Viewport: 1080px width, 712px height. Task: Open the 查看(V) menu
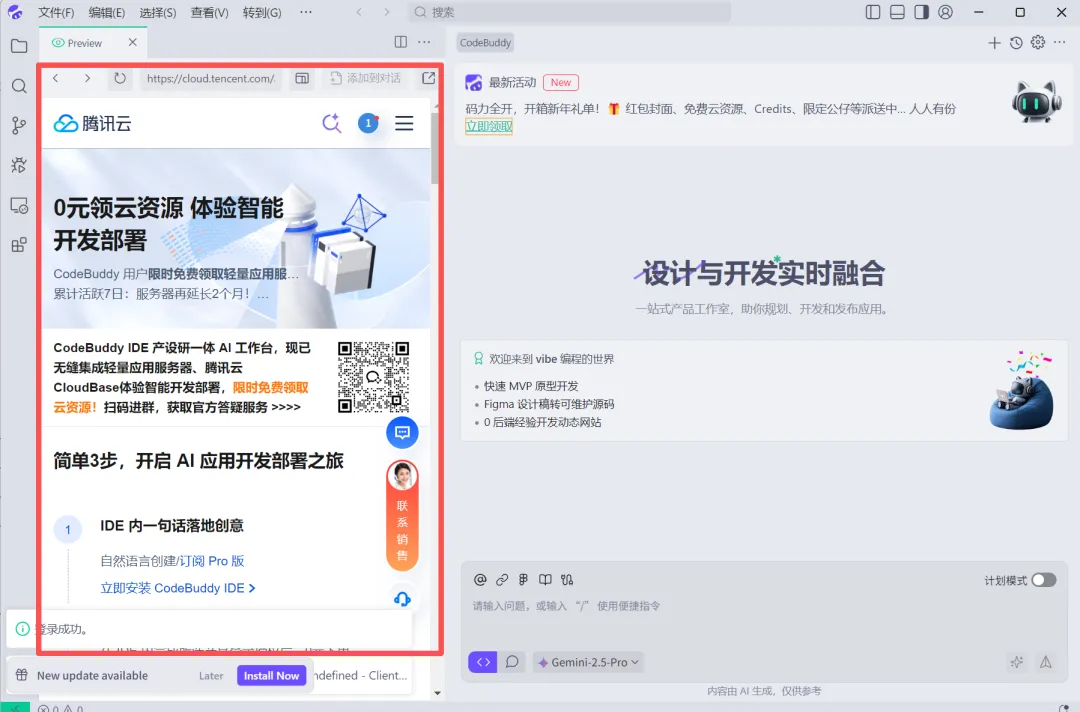(209, 12)
